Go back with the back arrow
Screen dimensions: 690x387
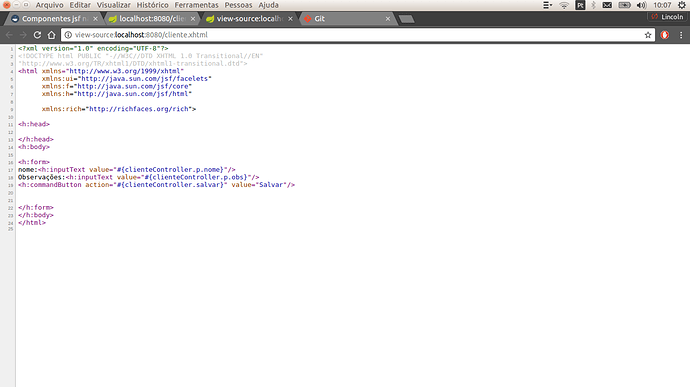(9, 35)
